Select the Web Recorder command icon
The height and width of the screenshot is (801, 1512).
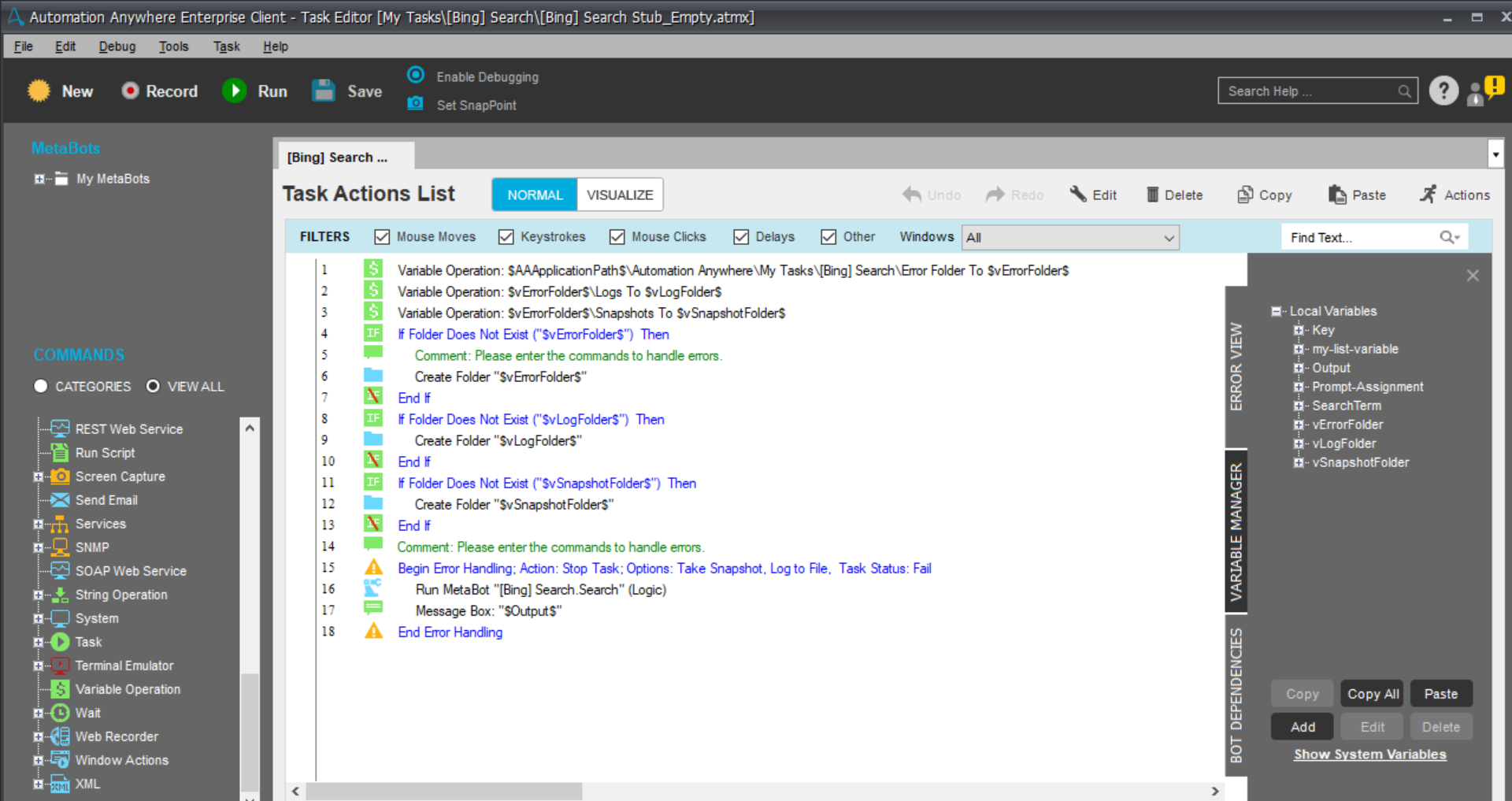point(60,736)
